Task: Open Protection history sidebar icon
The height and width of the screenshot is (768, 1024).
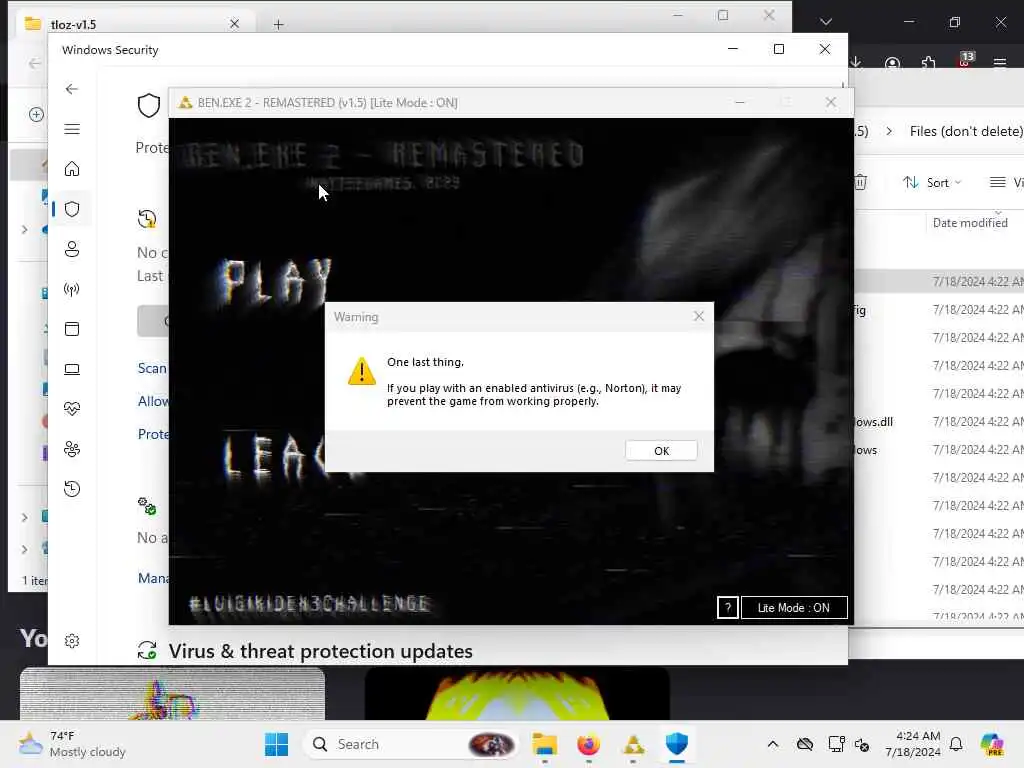Action: 72,489
